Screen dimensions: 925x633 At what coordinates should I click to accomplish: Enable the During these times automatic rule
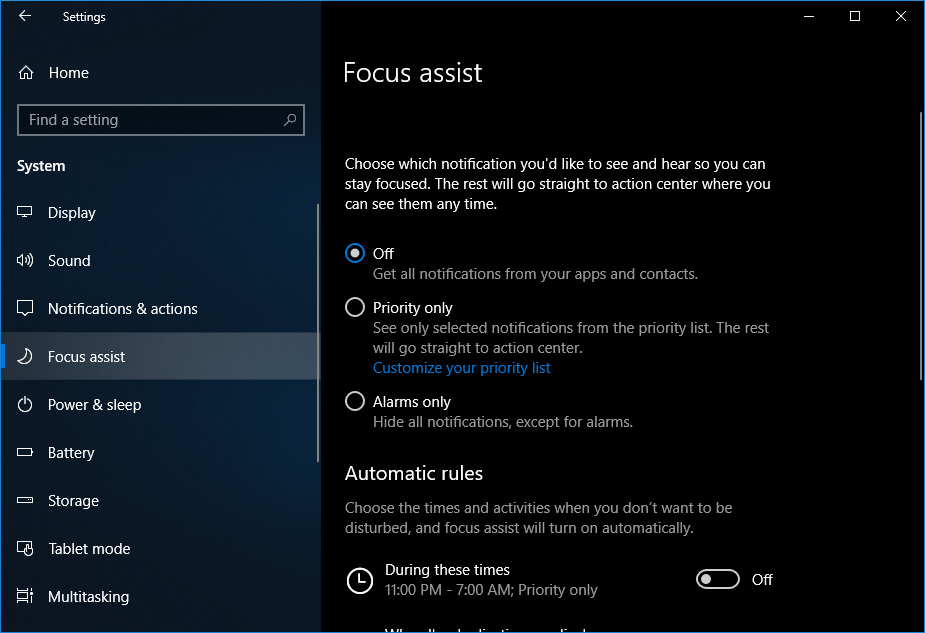coord(717,579)
